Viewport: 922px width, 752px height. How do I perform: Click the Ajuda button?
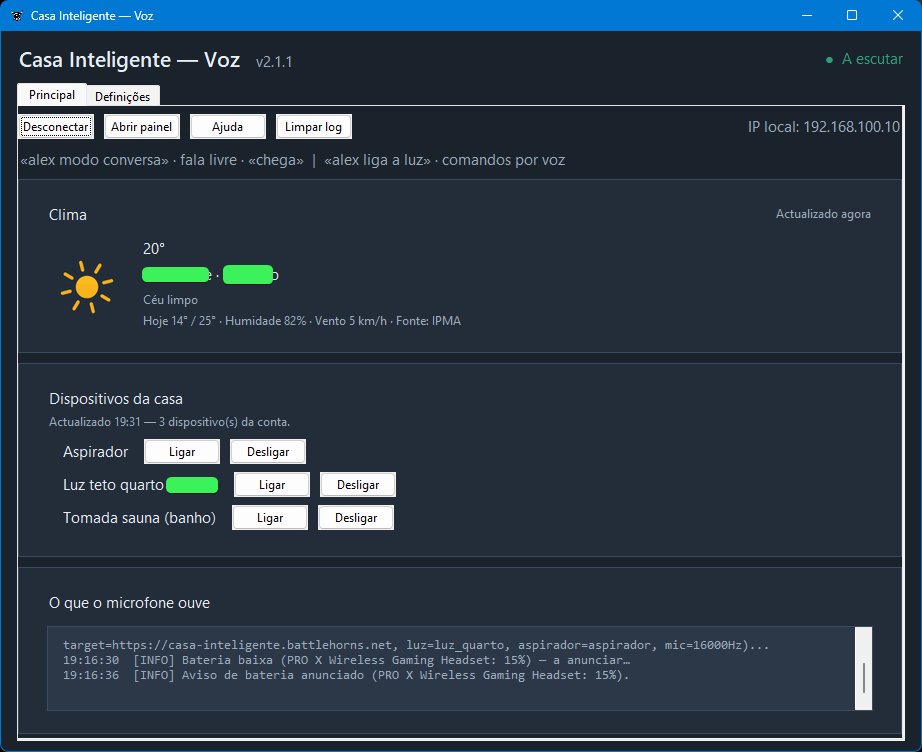[228, 126]
